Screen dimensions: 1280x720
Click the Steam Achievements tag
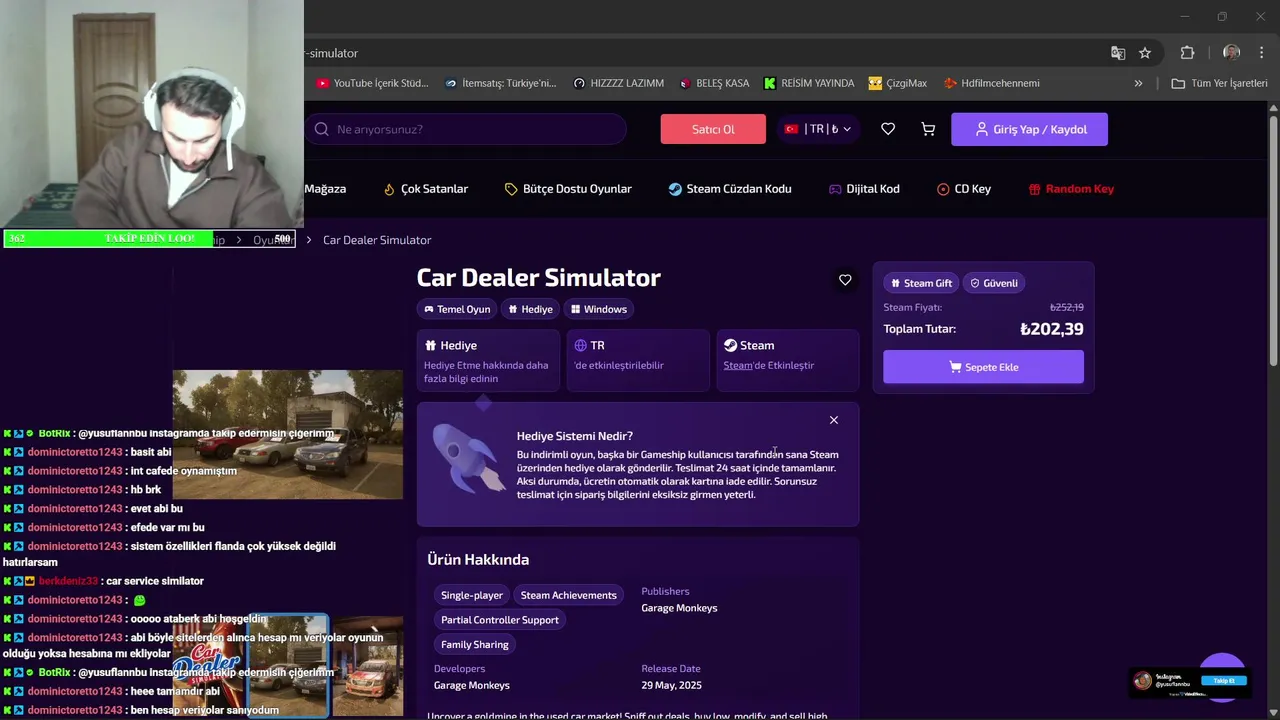click(568, 595)
